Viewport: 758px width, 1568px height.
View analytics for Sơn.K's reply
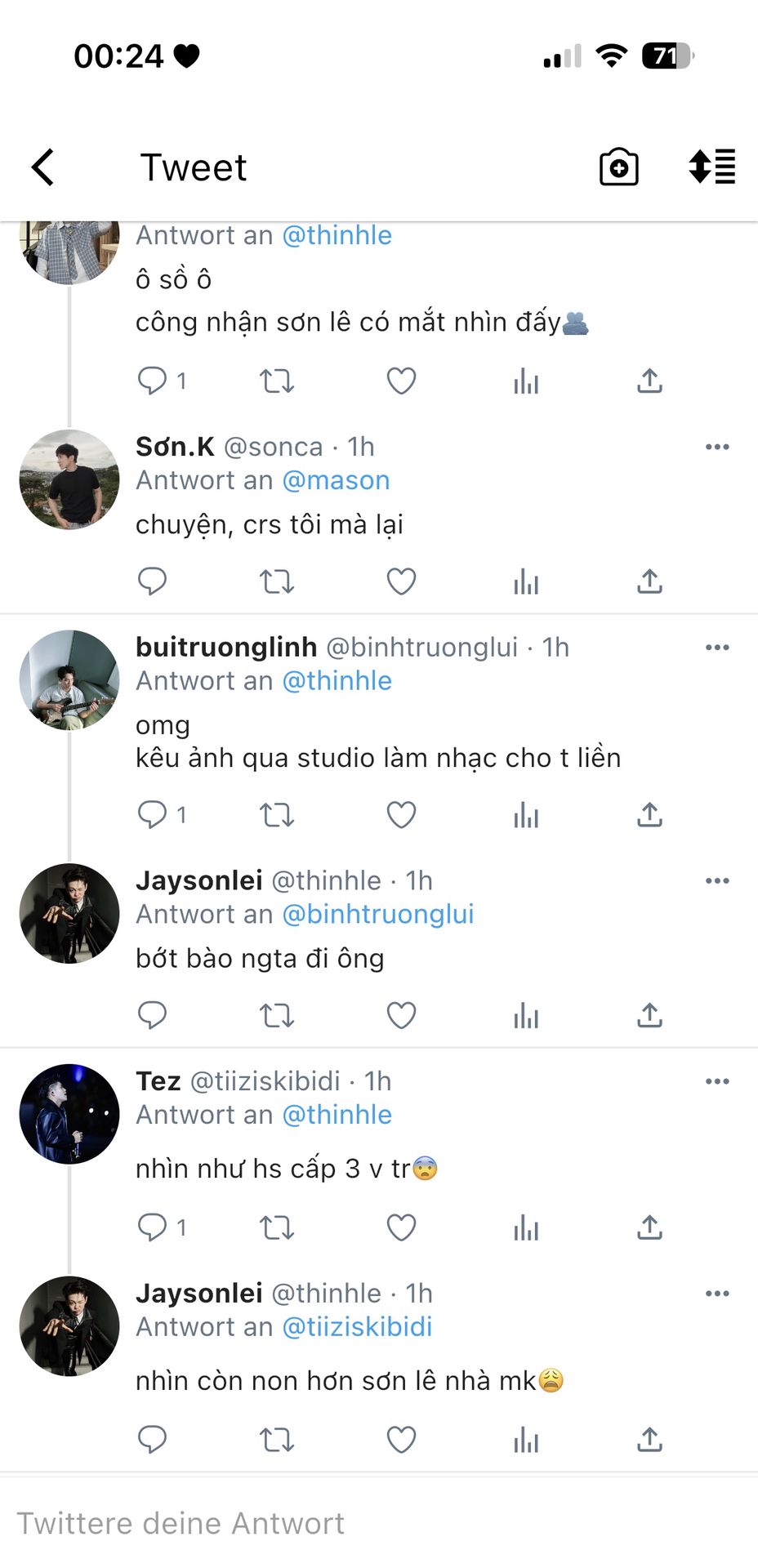point(526,582)
